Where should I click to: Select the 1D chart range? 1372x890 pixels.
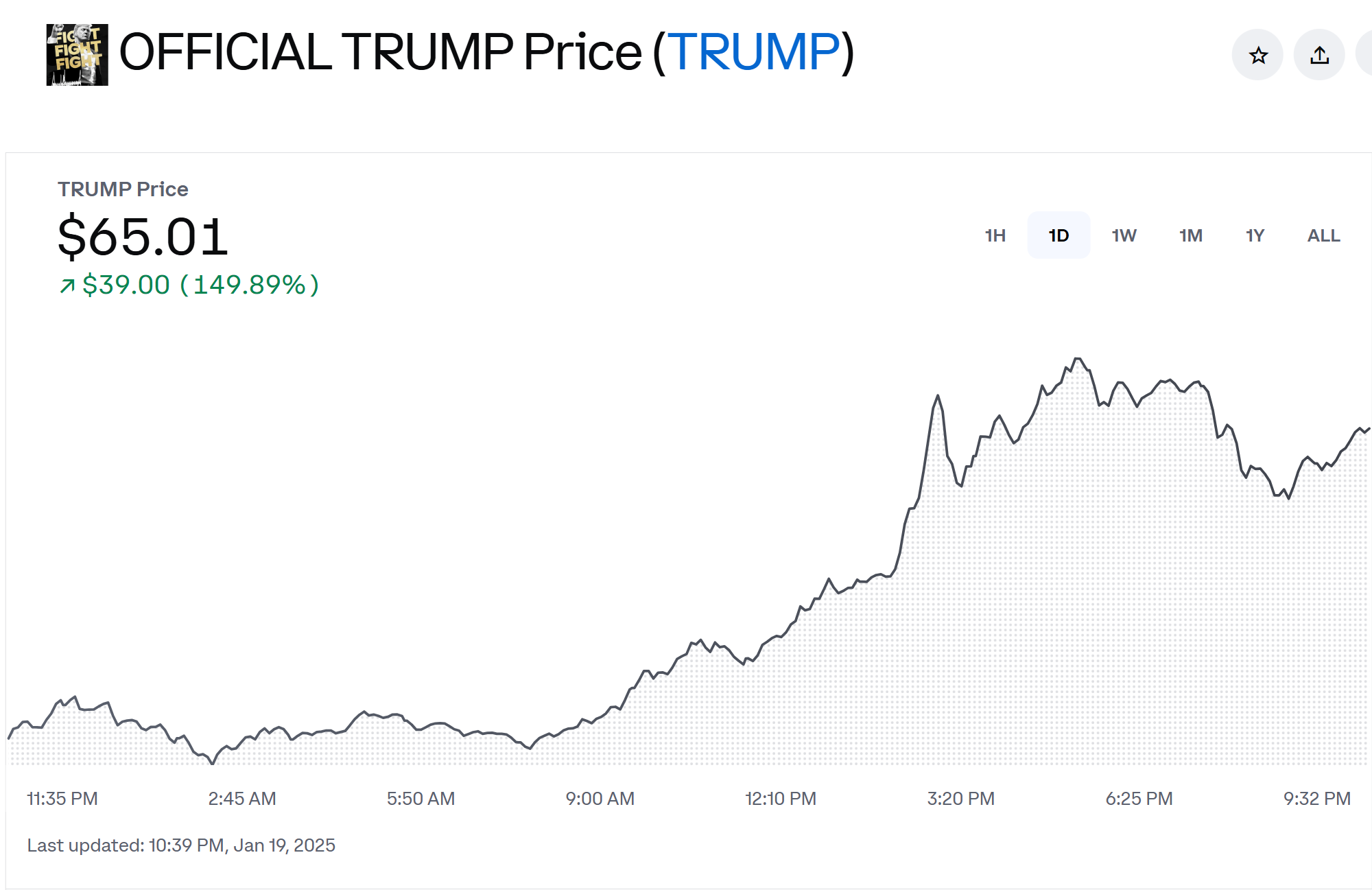point(1058,235)
